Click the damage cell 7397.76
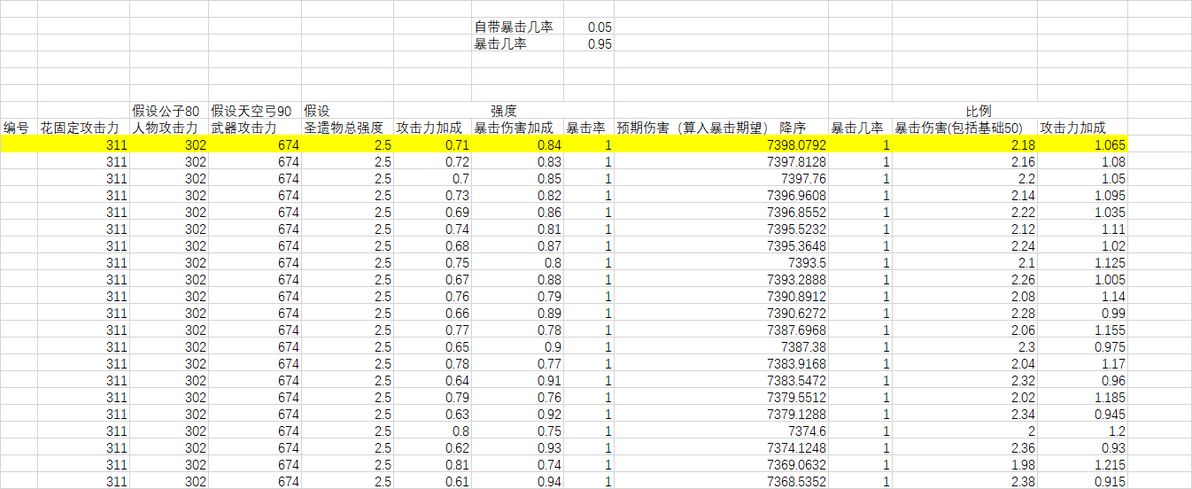Screen dimensions: 1192x489 tap(721, 178)
